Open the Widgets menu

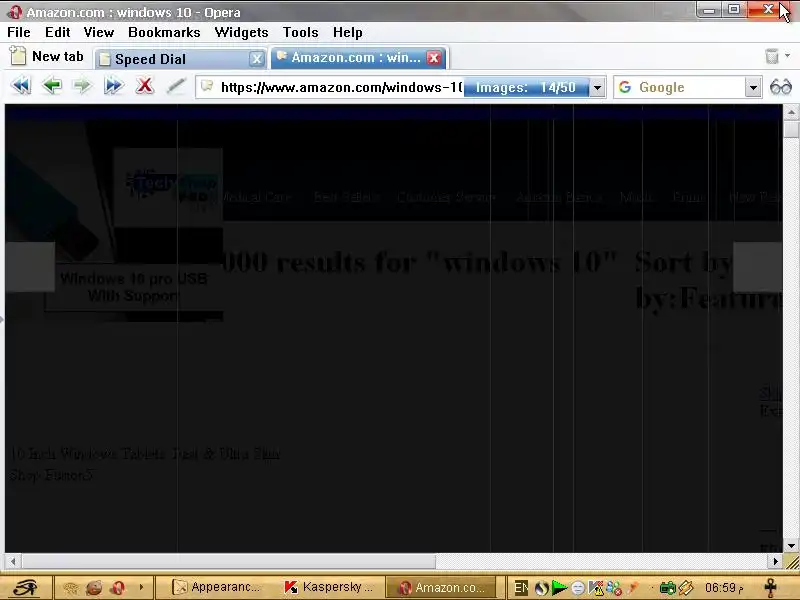click(241, 32)
